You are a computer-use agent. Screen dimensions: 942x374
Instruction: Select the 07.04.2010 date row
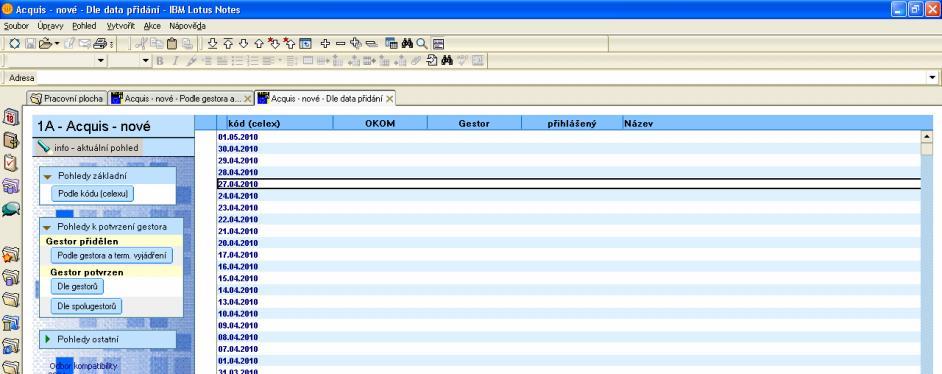click(568, 349)
